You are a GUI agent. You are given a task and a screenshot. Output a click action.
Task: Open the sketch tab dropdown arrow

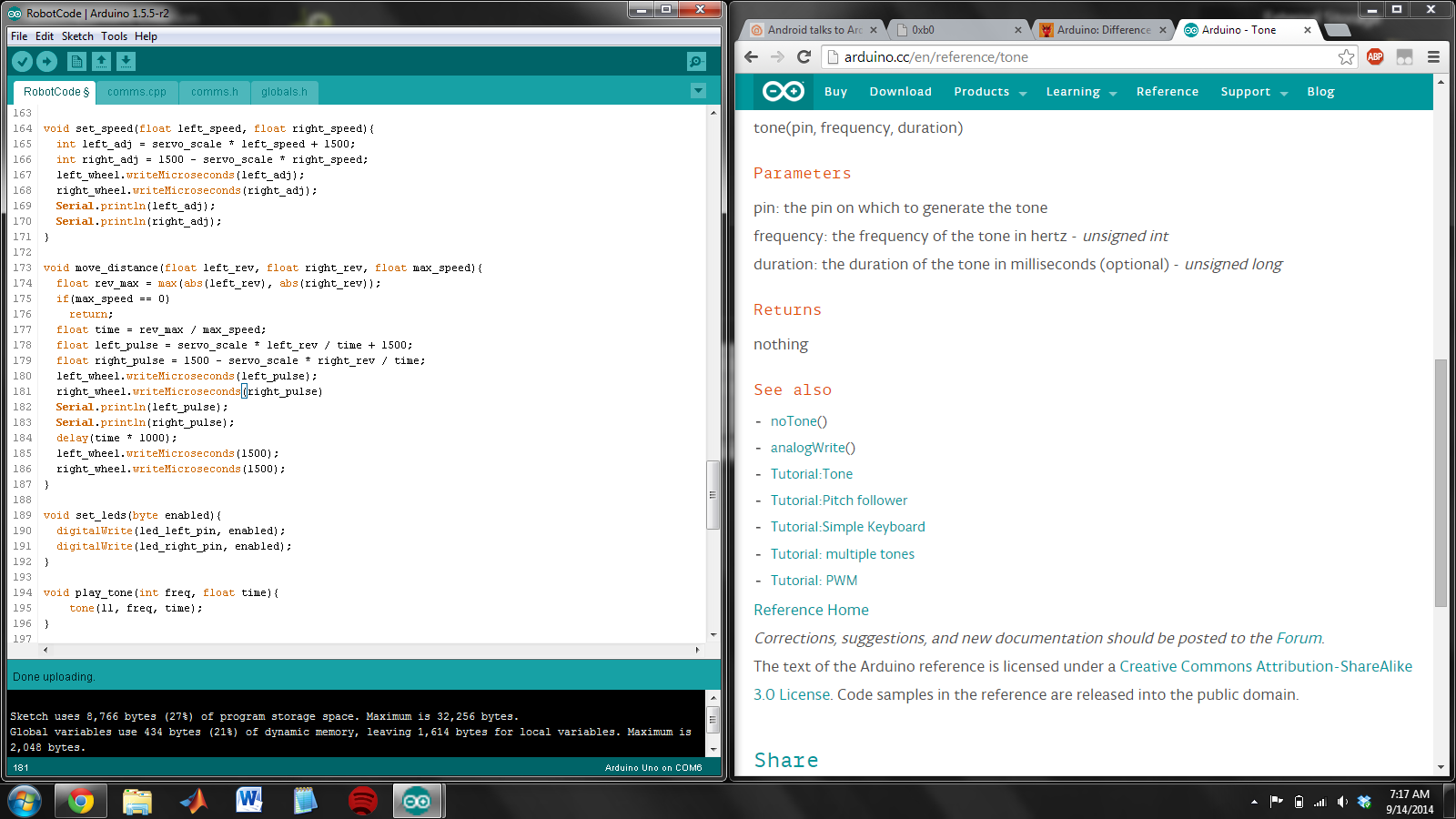coord(698,91)
